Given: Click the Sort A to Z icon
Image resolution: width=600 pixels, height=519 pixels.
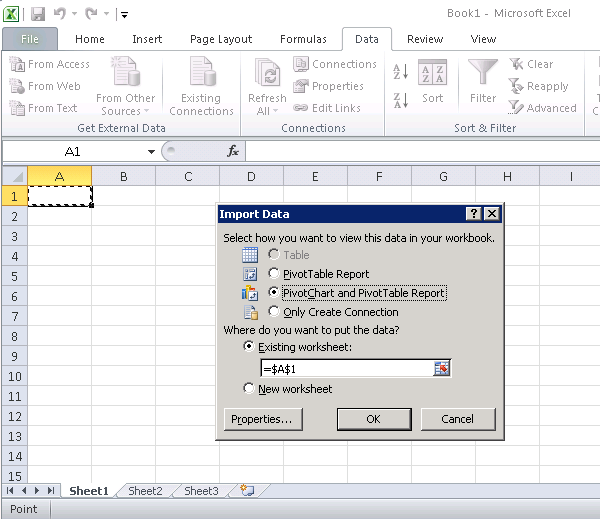Looking at the screenshot, I should [400, 73].
